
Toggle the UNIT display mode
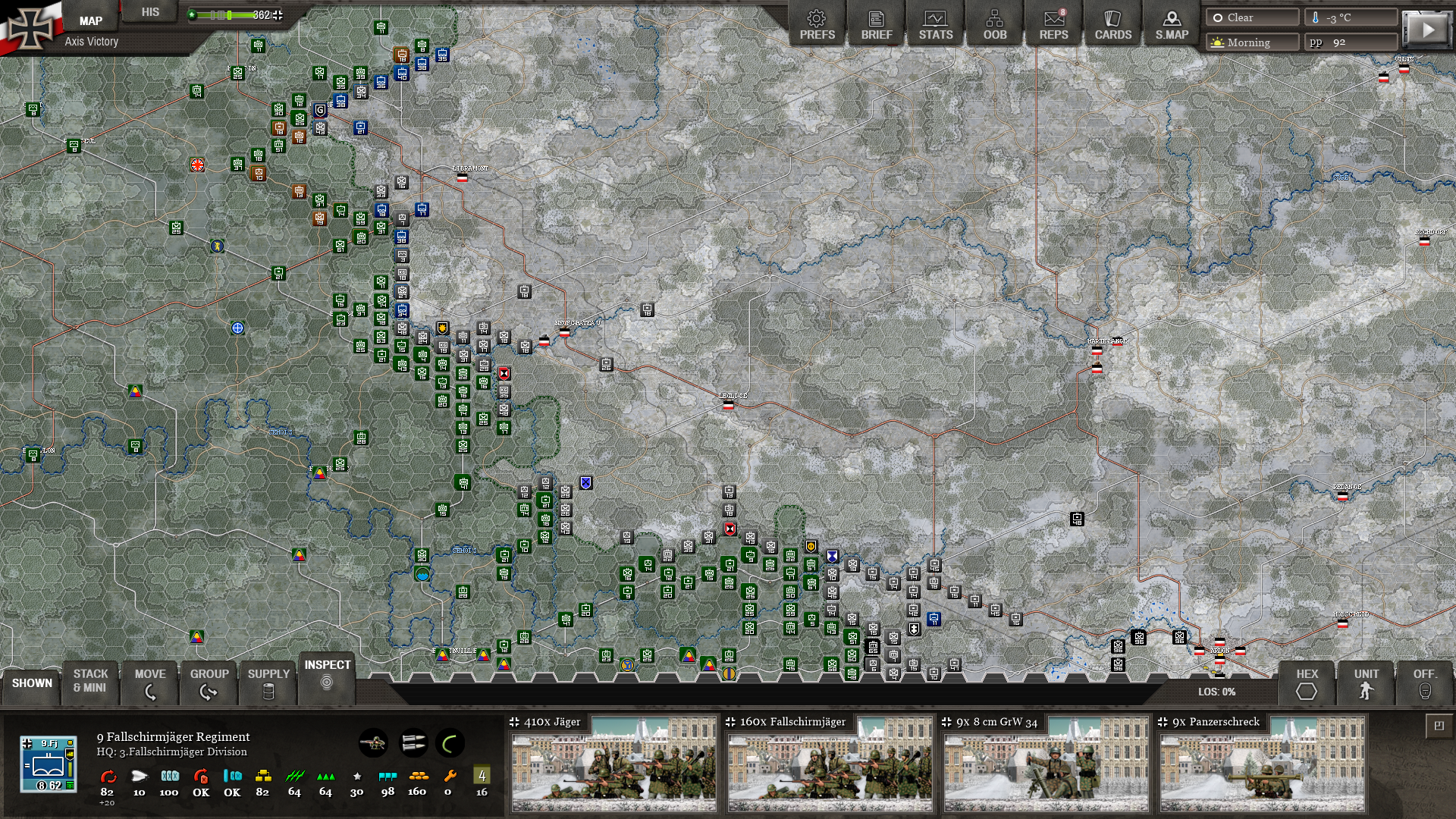tap(1366, 682)
